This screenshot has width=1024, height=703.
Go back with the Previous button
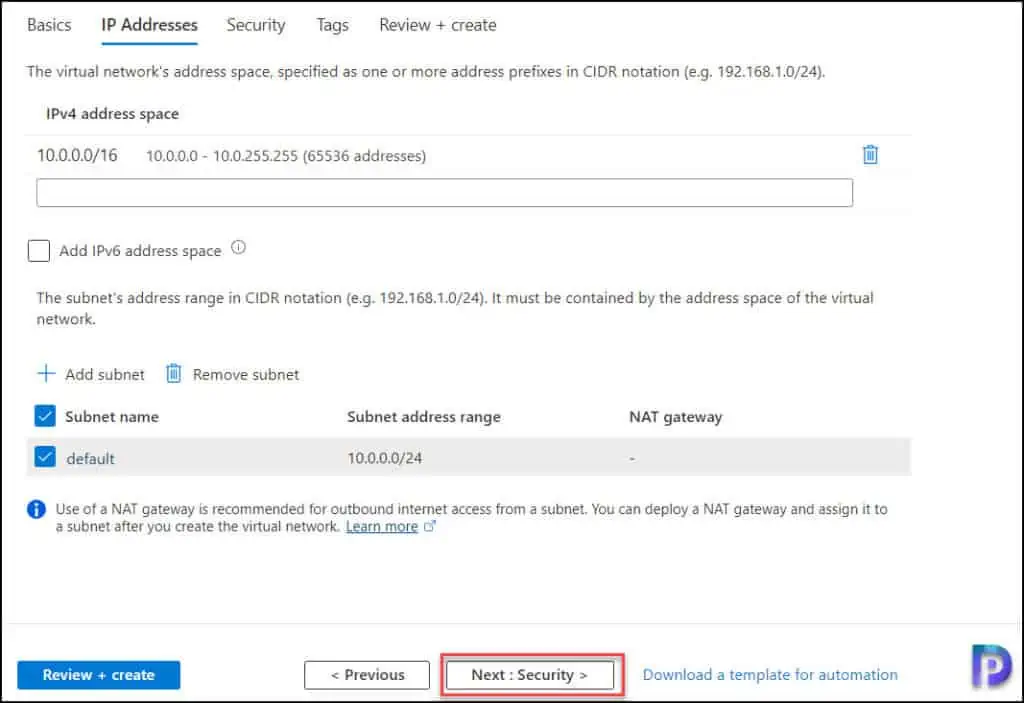click(367, 675)
